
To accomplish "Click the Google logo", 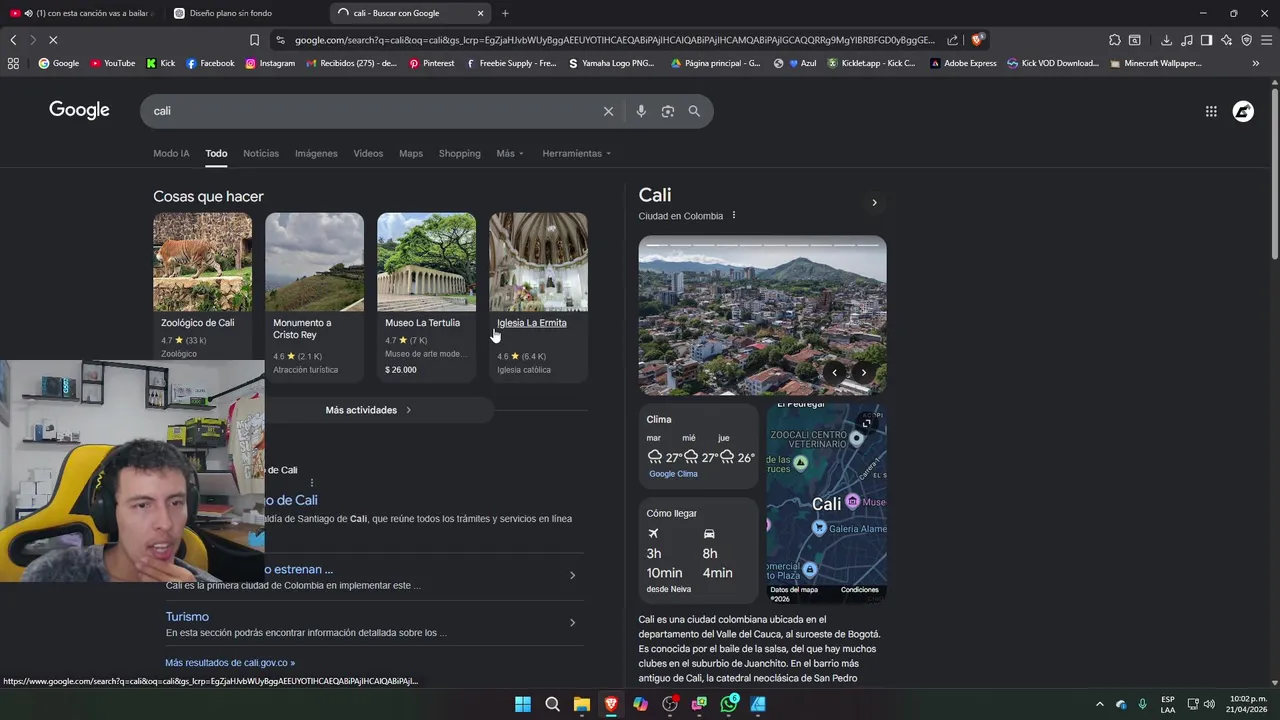I will 79,110.
